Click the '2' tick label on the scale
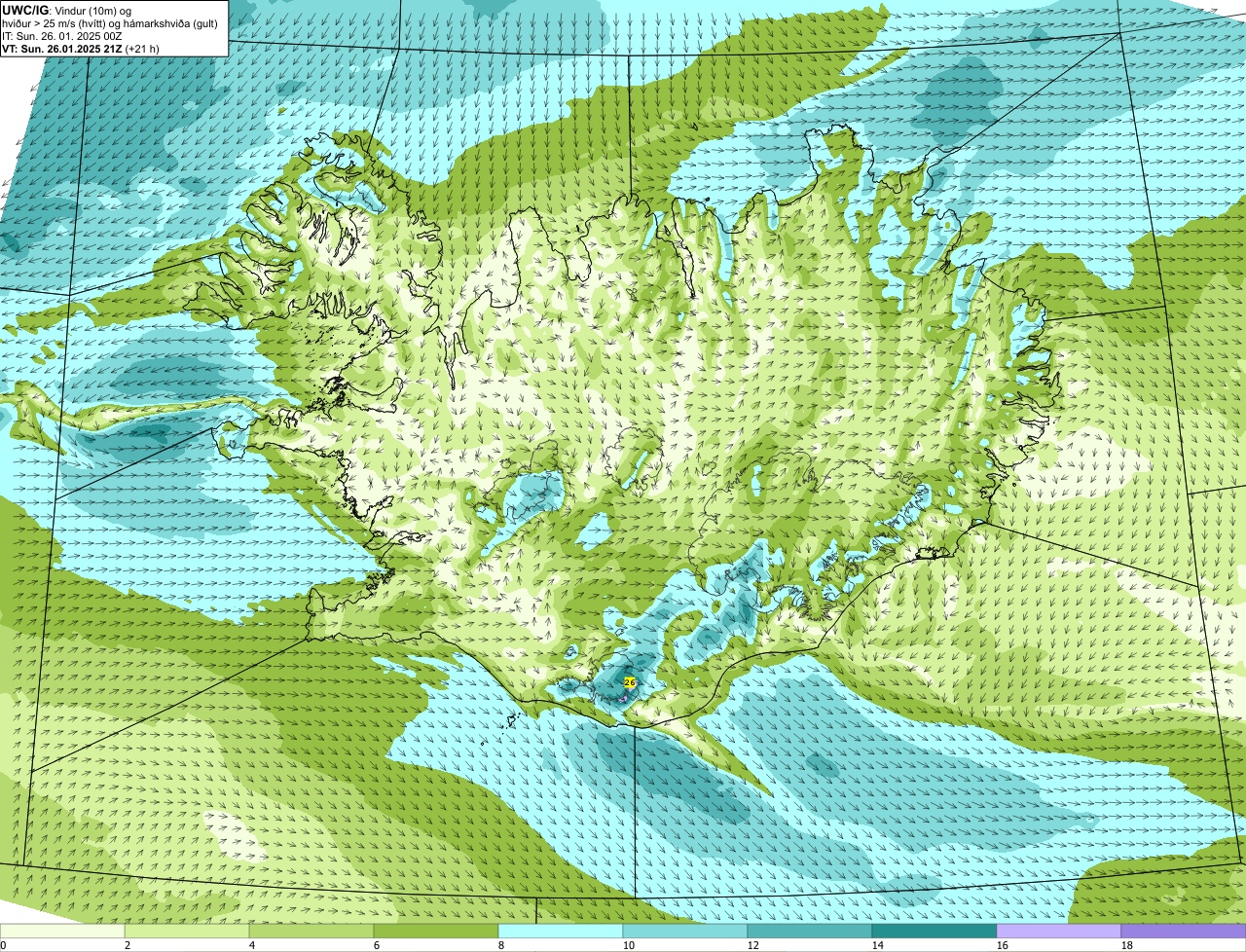This screenshot has height=952, width=1246. (x=128, y=945)
